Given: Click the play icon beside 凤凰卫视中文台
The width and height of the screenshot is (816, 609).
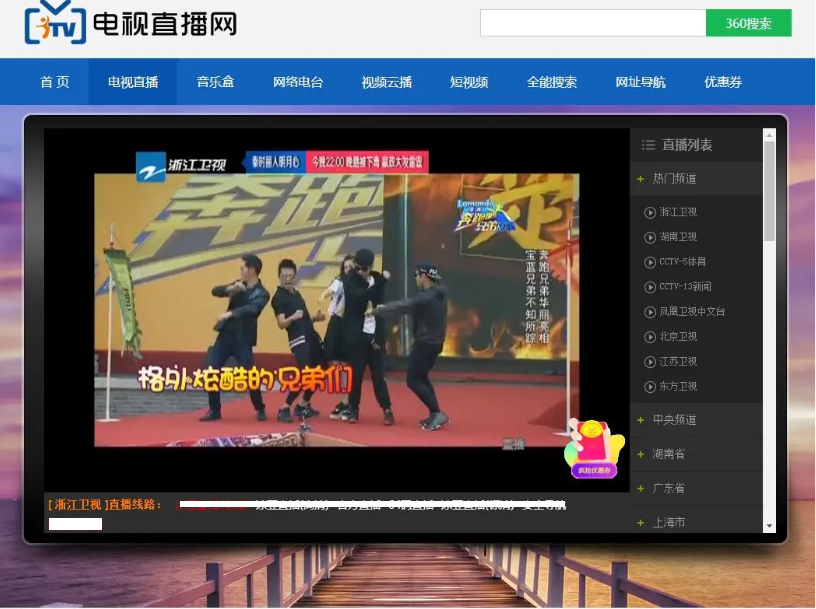Looking at the screenshot, I should [x=650, y=312].
